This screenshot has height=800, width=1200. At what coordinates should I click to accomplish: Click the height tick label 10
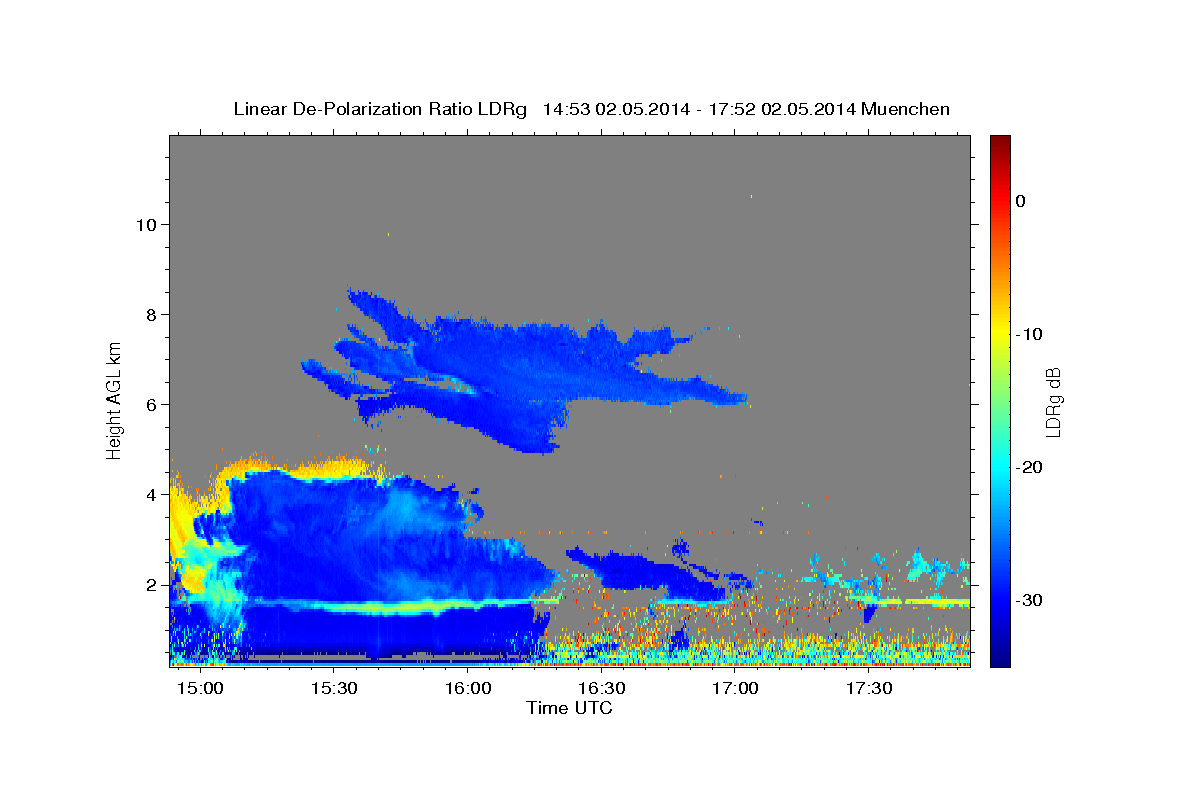(x=146, y=224)
